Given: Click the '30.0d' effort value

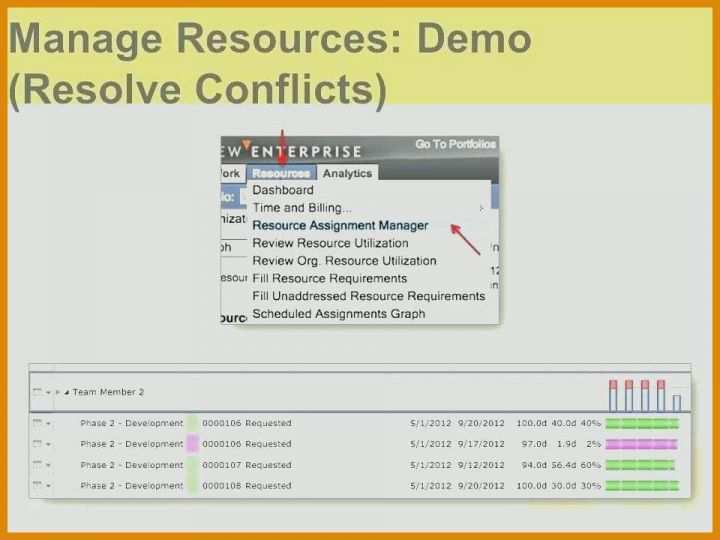Looking at the screenshot, I should [x=563, y=485].
